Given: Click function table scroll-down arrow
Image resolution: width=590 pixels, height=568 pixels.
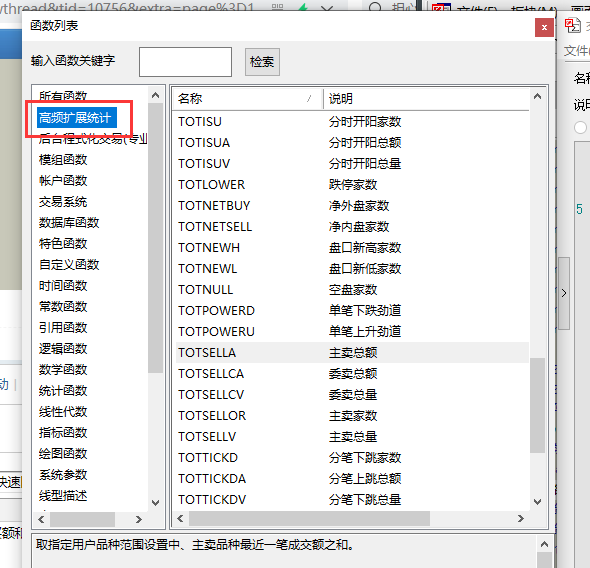Looking at the screenshot, I should [538, 502].
